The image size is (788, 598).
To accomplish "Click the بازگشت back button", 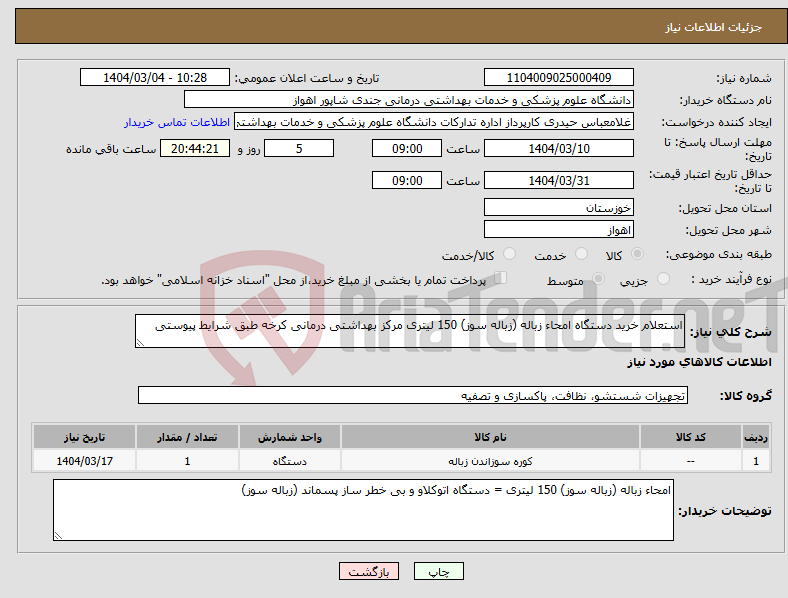I will point(369,571).
